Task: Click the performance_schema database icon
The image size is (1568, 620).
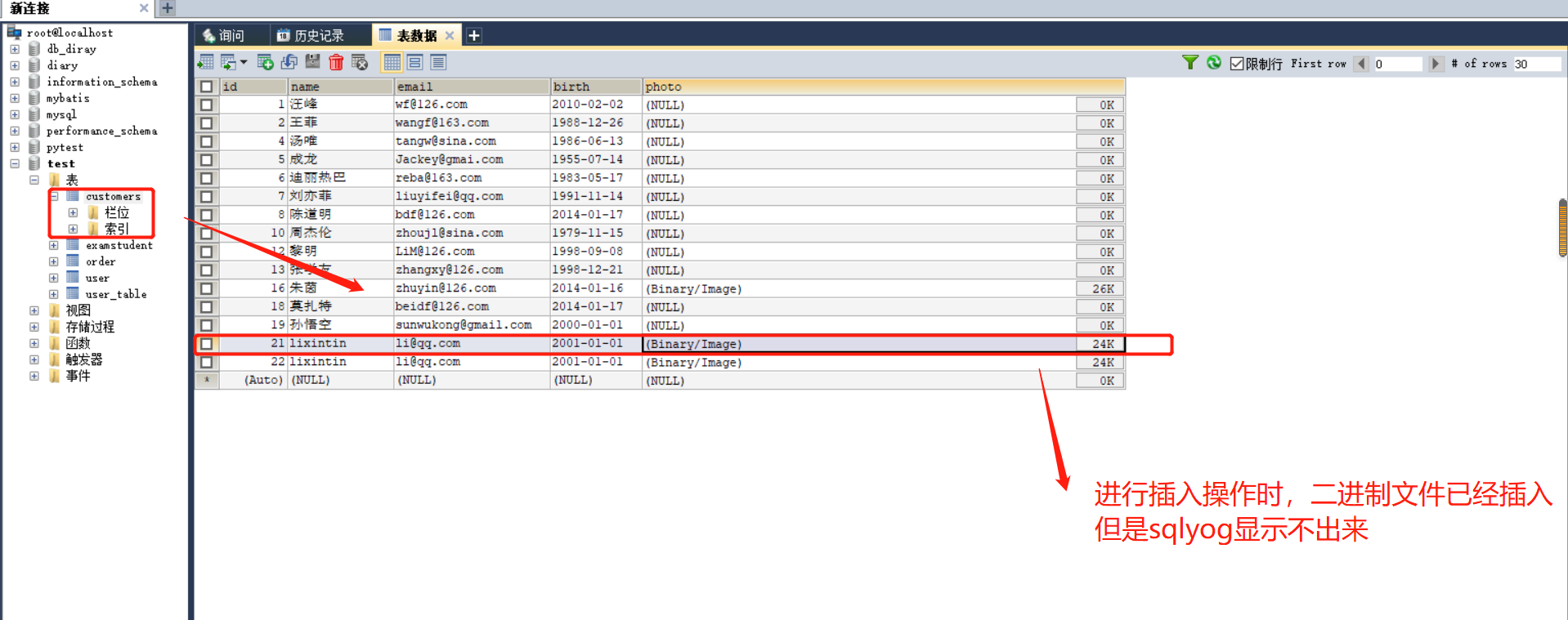Action: (x=34, y=131)
